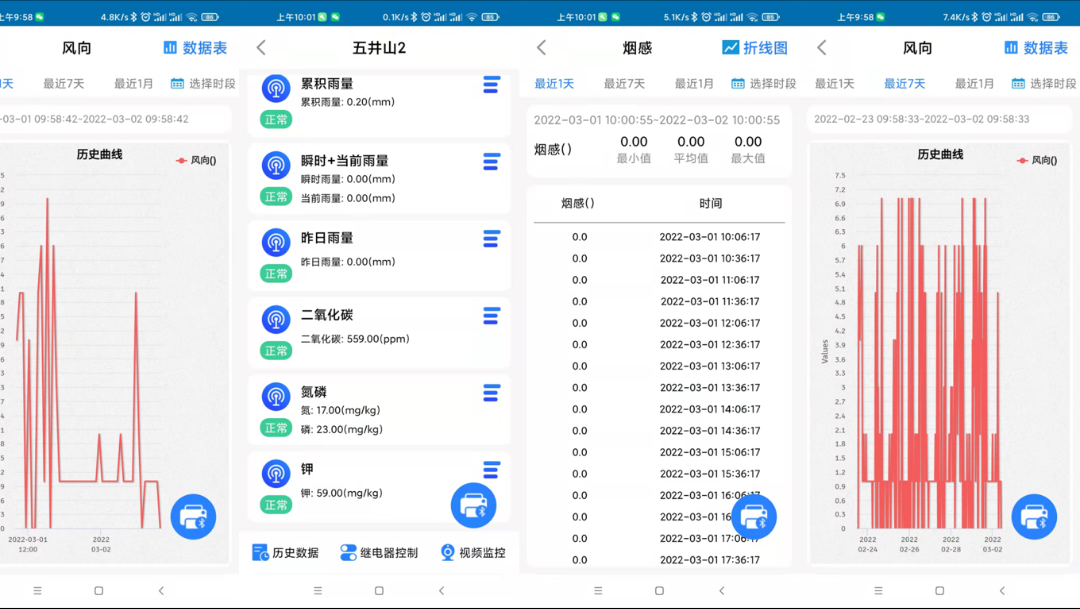
Task: Expand the 2022-02-23 09:58:33 date range field
Action: coord(921,119)
